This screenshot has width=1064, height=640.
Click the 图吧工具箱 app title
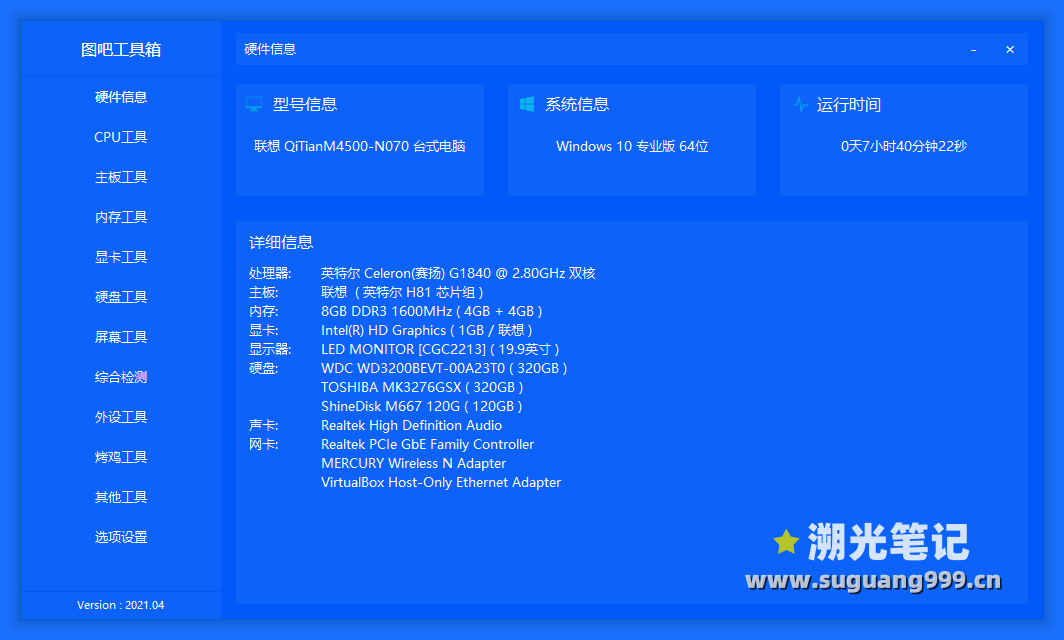[x=121, y=50]
